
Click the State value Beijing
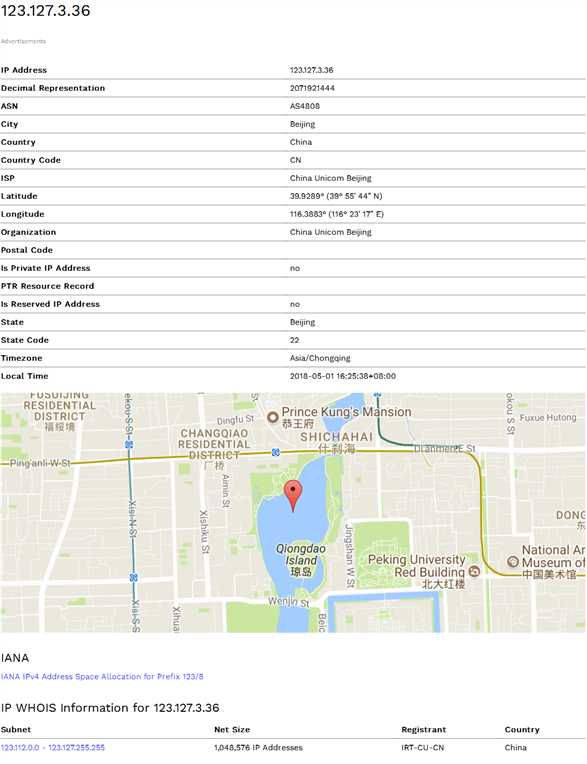[303, 322]
